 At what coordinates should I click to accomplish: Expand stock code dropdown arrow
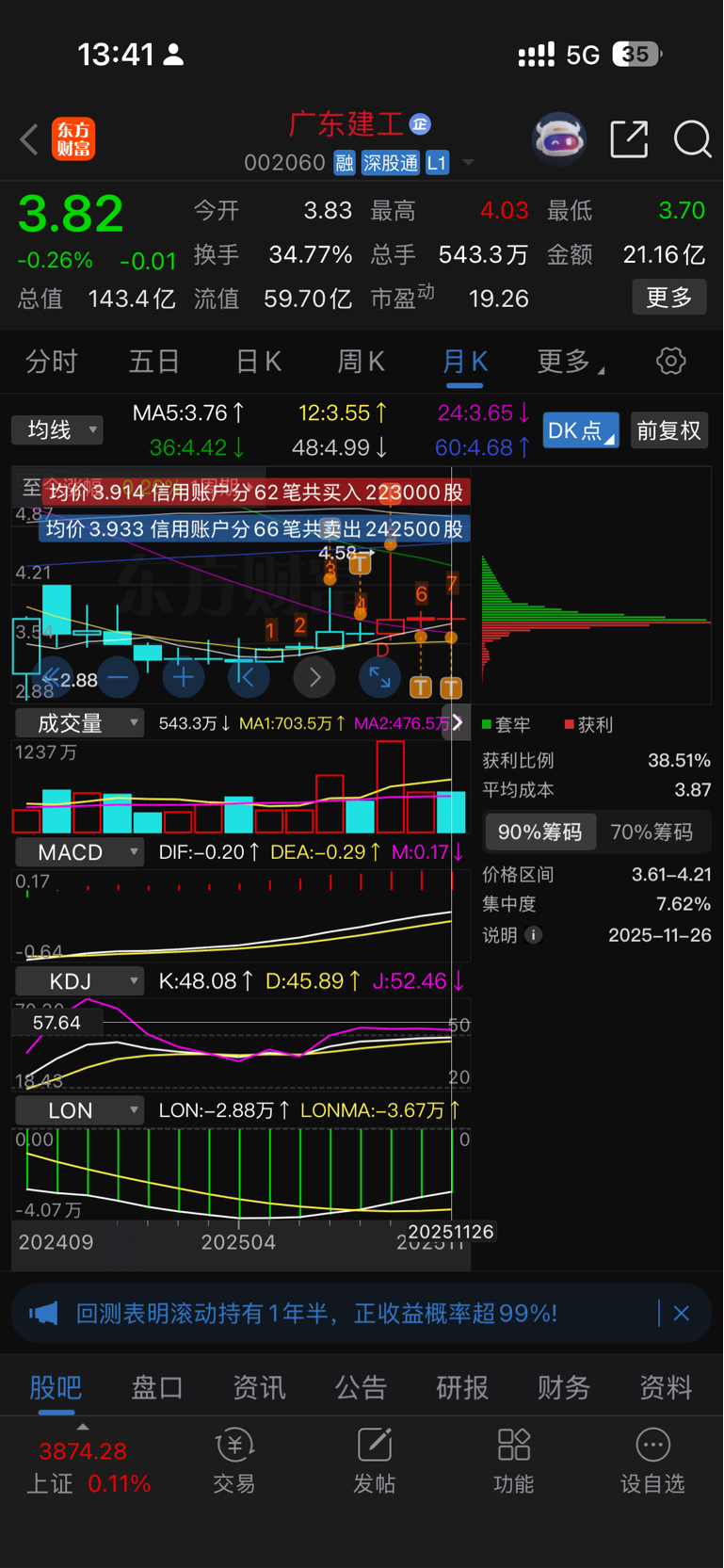coord(468,164)
